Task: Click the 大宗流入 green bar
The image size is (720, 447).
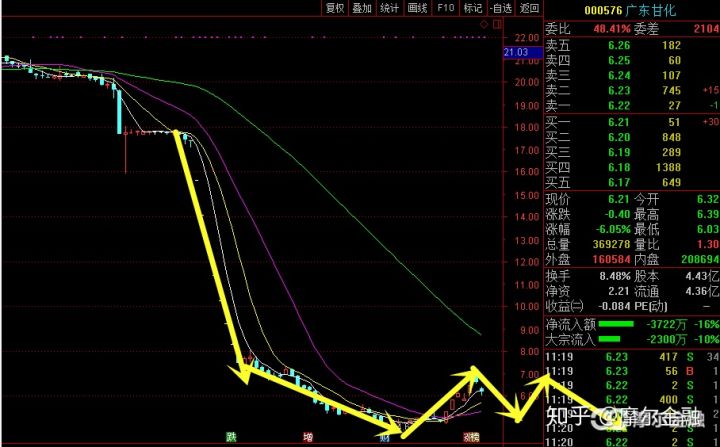Action: coord(609,339)
